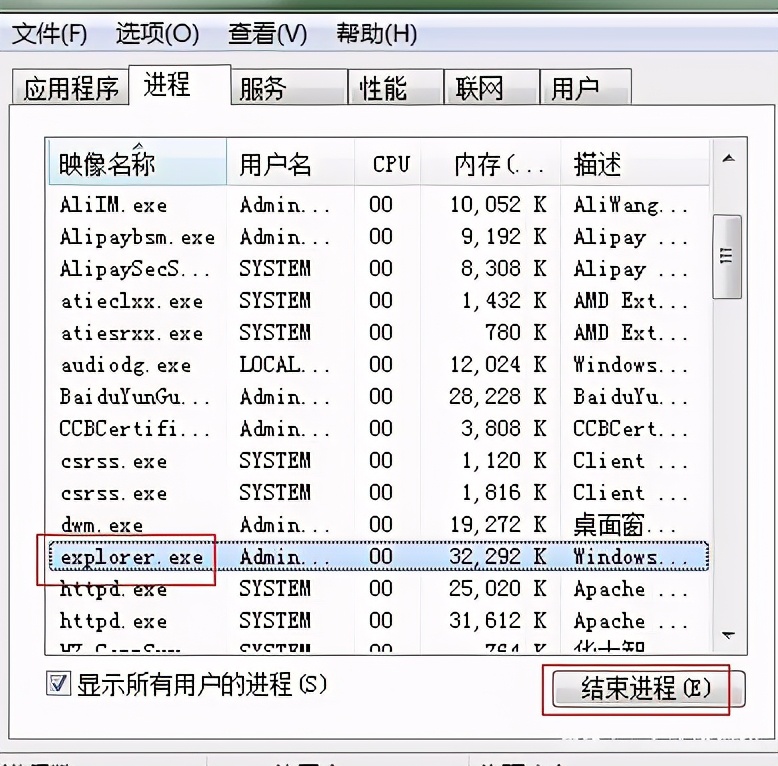Screen dimensions: 778x766
Task: Sort processes by CPU column
Action: [388, 163]
